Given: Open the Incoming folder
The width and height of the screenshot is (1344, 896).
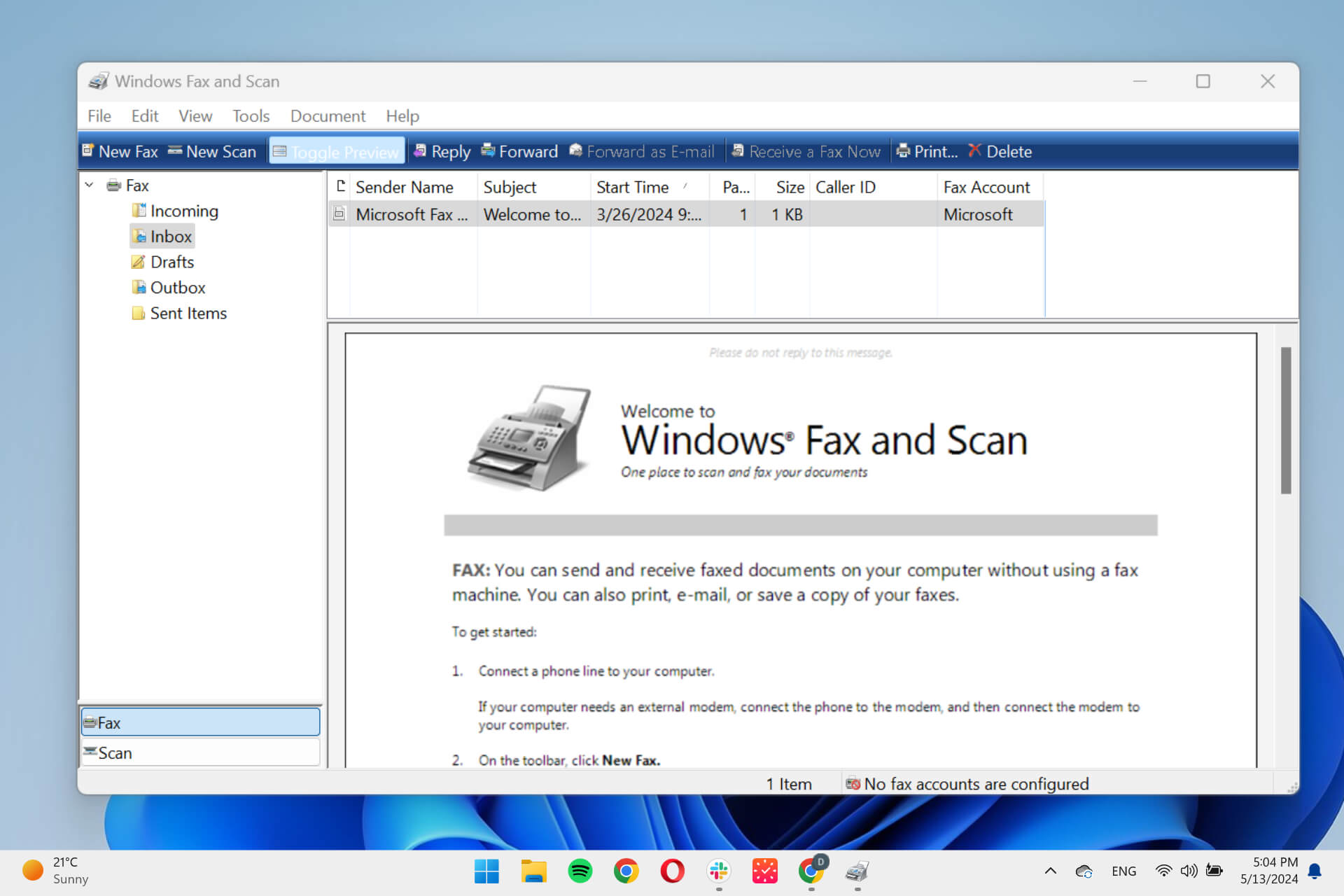Looking at the screenshot, I should tap(184, 211).
